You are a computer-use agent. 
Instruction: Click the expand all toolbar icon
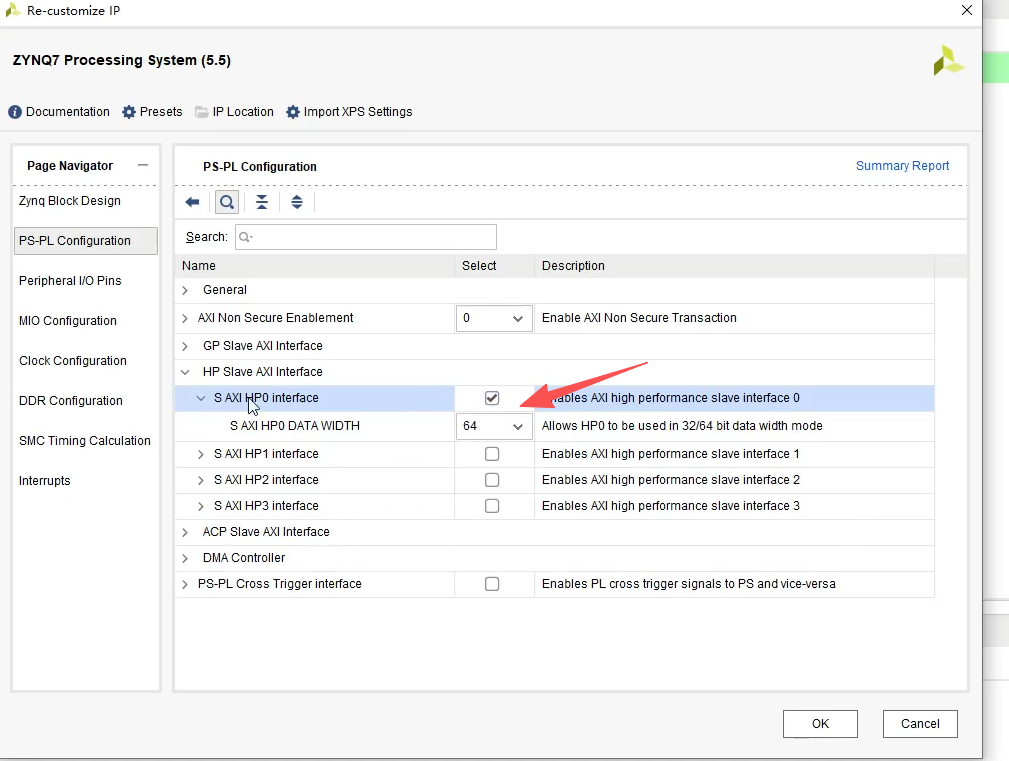[297, 202]
